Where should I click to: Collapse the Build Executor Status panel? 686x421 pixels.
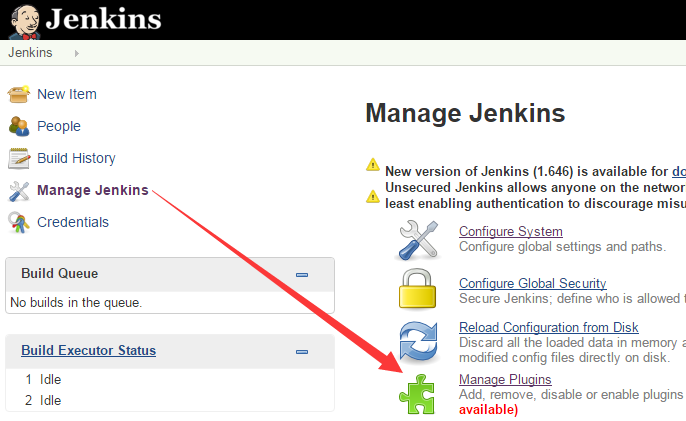click(302, 352)
